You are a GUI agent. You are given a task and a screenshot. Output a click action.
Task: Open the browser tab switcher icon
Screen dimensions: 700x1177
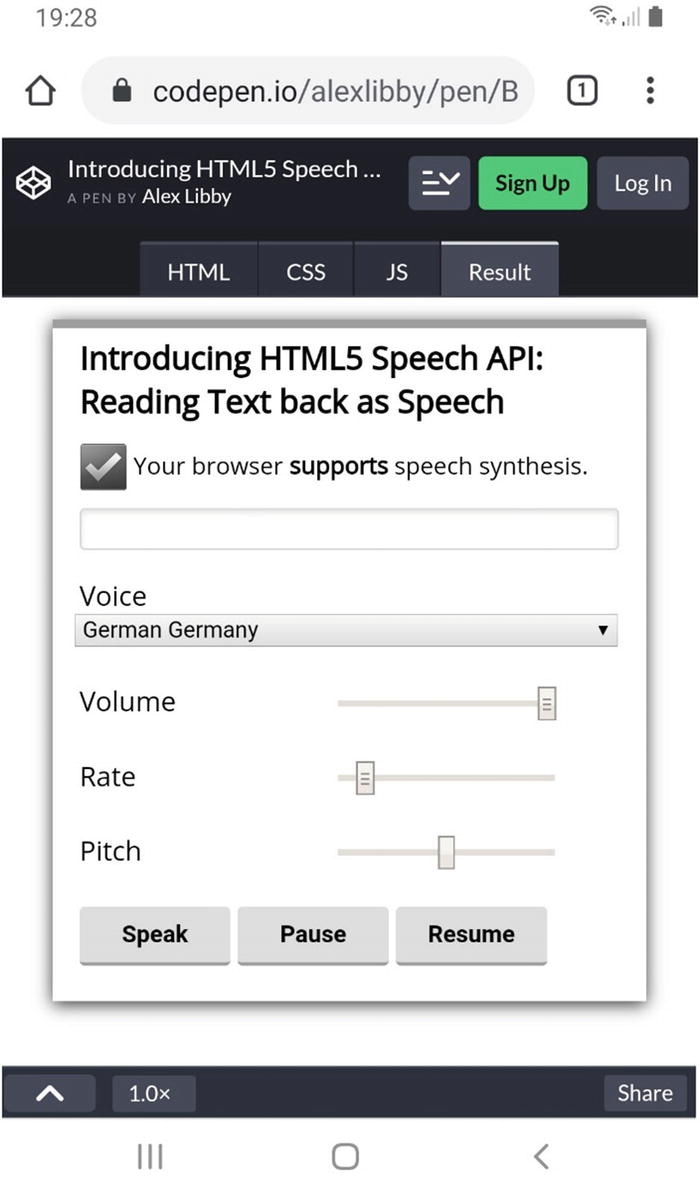[x=582, y=92]
